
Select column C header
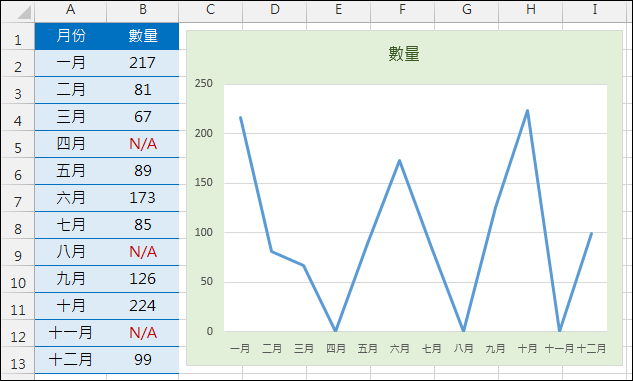pyautogui.click(x=210, y=10)
